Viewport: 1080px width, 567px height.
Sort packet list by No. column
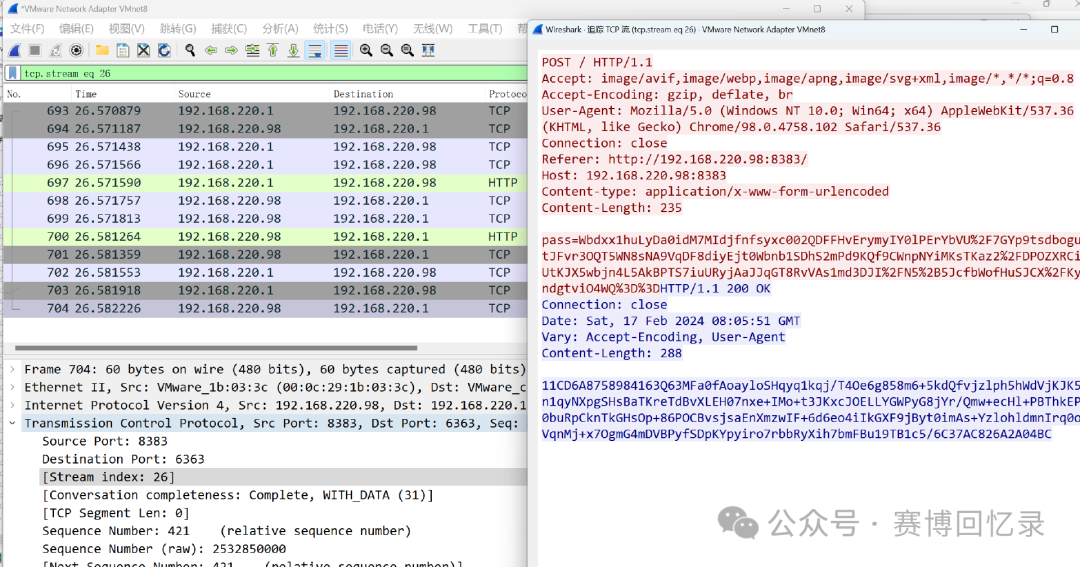pos(37,94)
